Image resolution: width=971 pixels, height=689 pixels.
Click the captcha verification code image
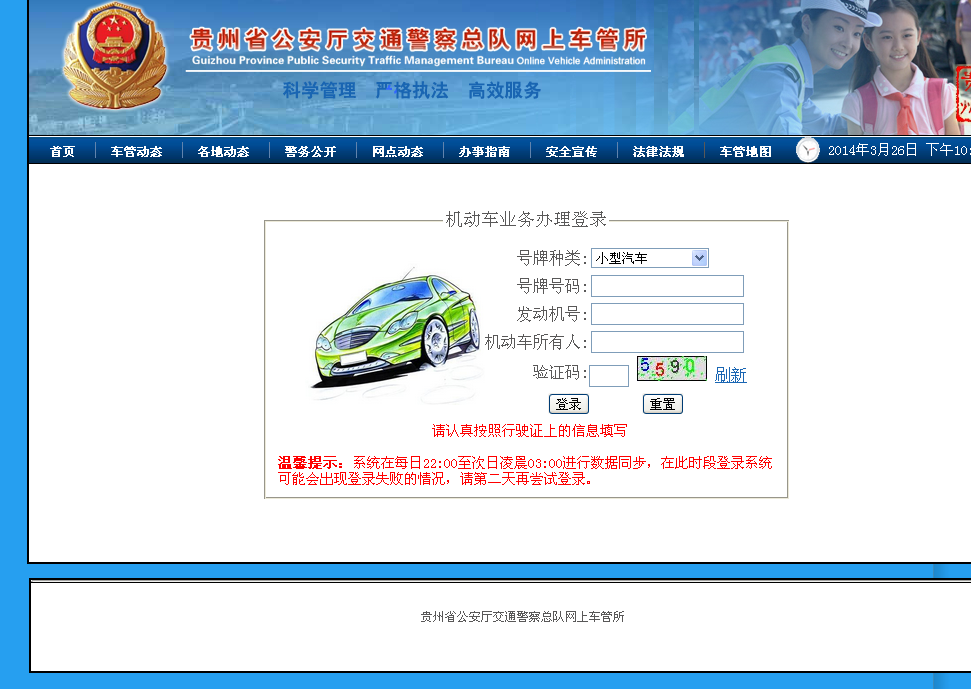click(x=671, y=368)
